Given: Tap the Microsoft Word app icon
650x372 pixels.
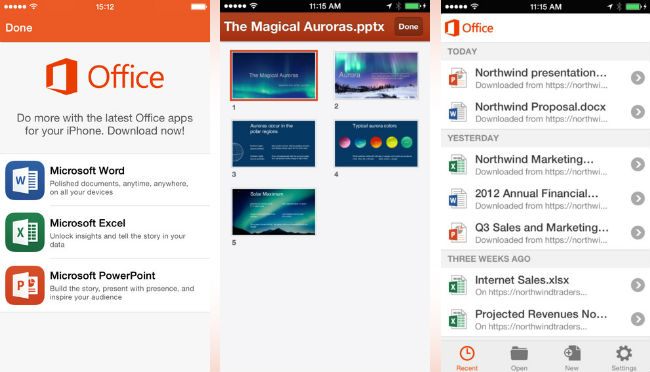Looking at the screenshot, I should (25, 180).
